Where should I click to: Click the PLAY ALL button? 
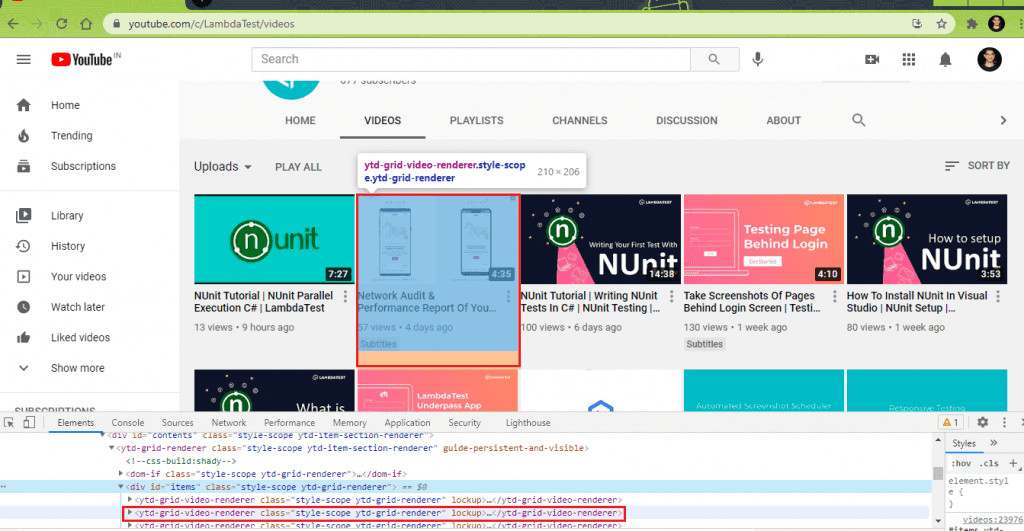coord(298,167)
